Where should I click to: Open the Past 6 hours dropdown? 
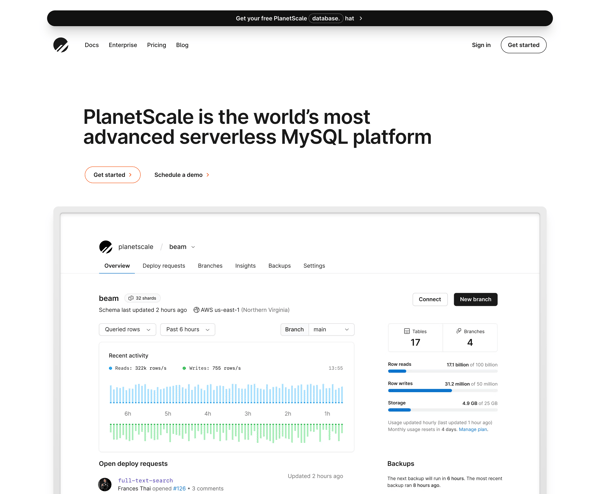188,329
